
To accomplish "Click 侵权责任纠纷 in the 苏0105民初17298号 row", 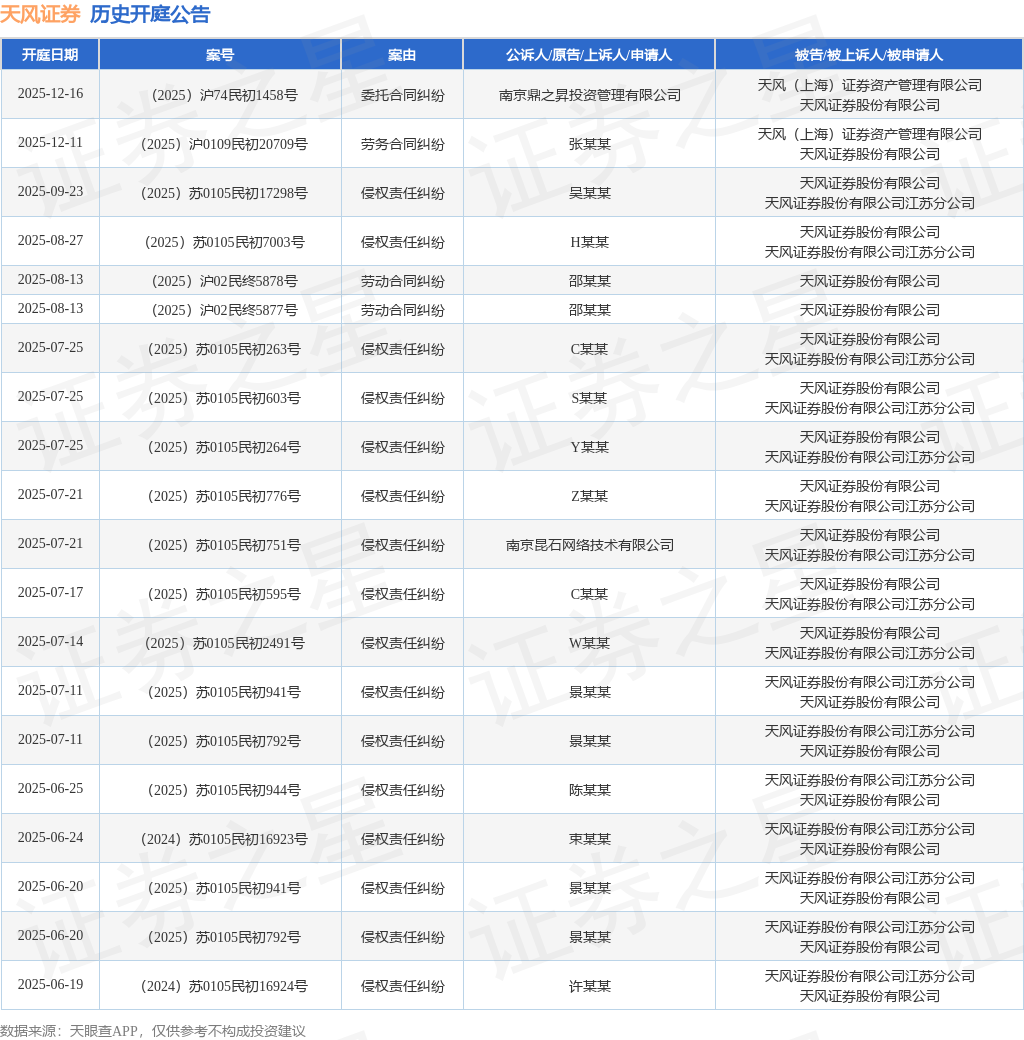I will [x=402, y=193].
